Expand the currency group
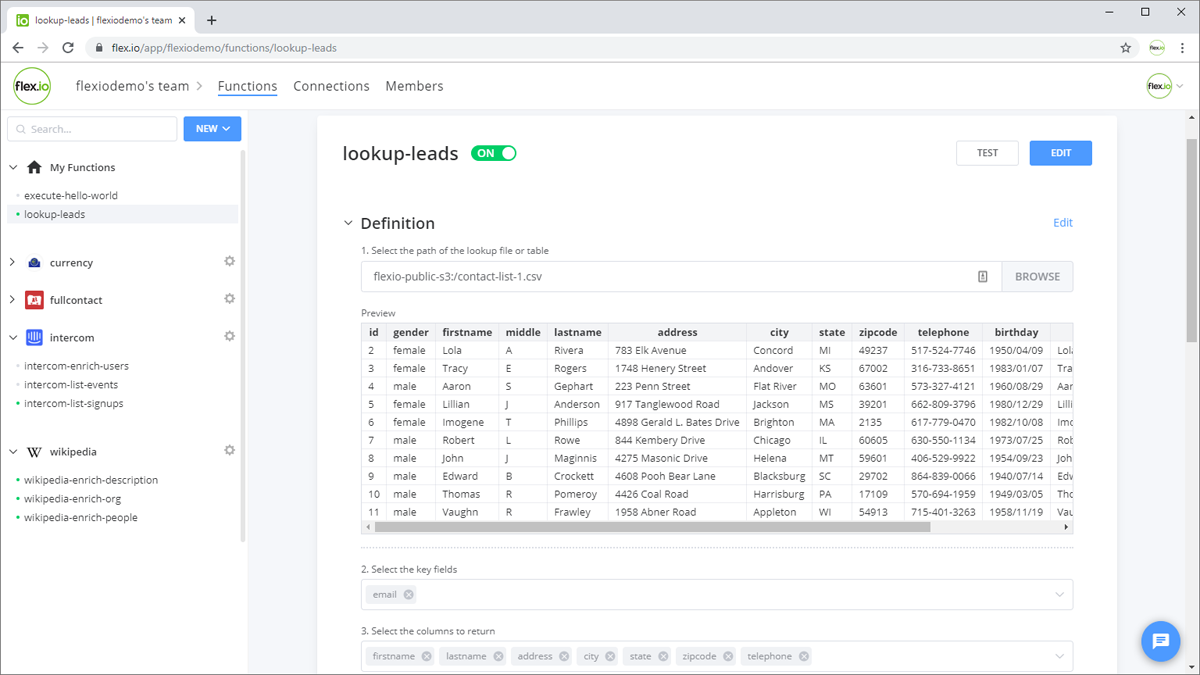1200x675 pixels. 13,262
